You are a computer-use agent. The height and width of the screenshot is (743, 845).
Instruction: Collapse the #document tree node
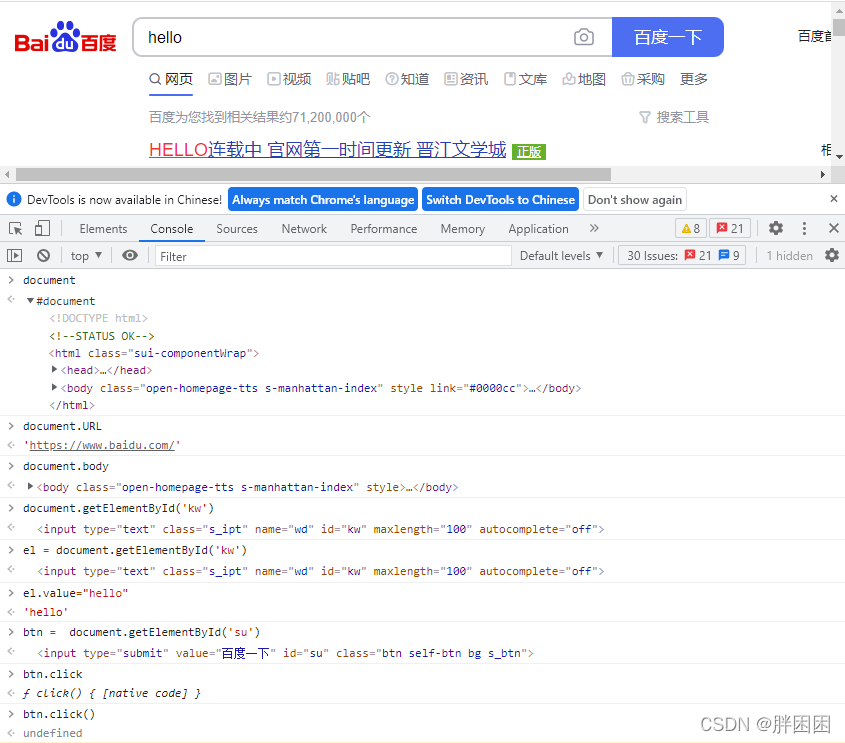[x=31, y=301]
